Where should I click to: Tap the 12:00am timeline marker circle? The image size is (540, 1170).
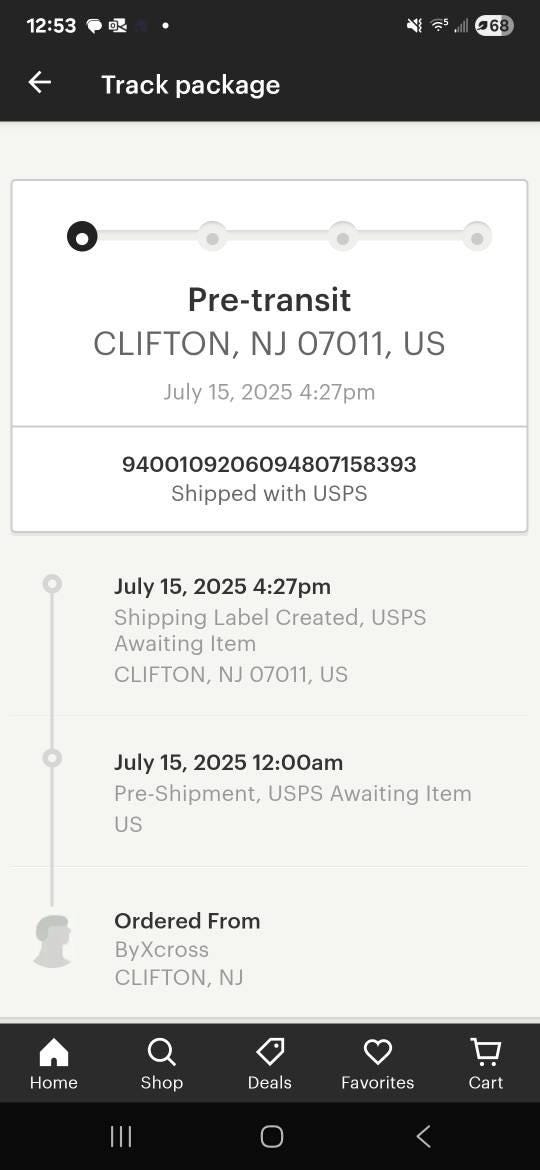pos(51,758)
